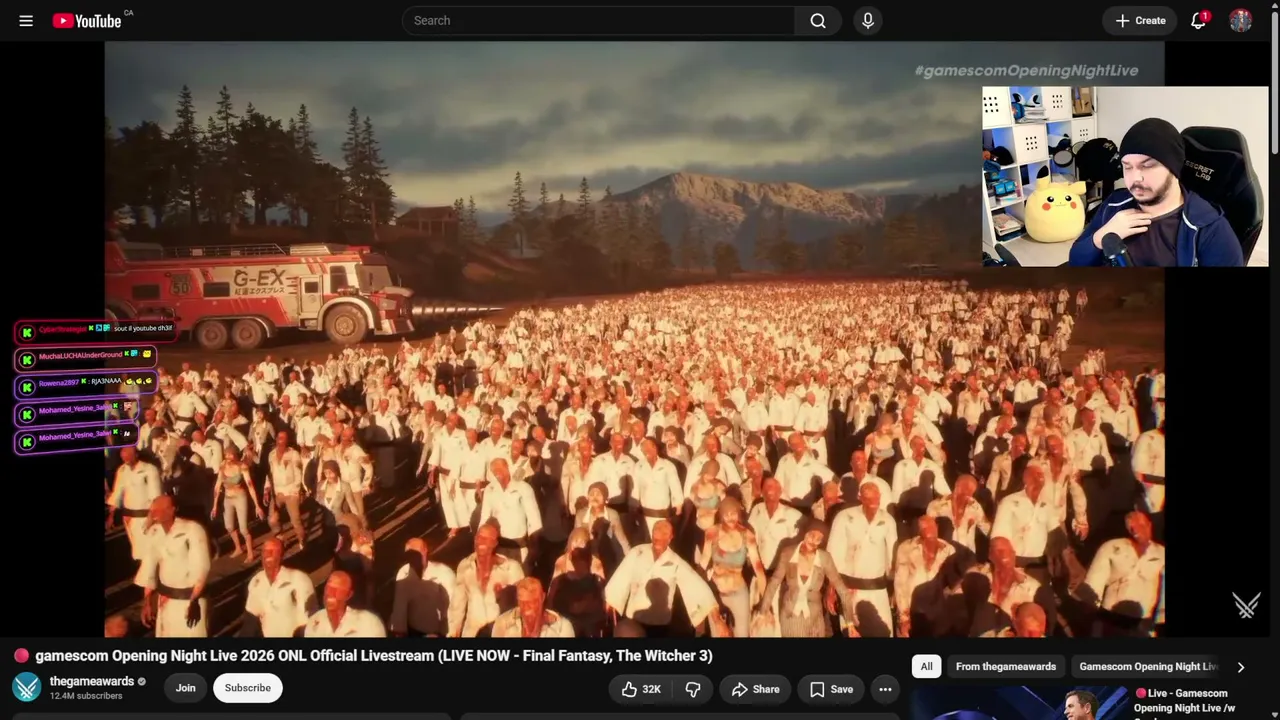Click the main video player area
1280x720 pixels.
tap(634, 339)
